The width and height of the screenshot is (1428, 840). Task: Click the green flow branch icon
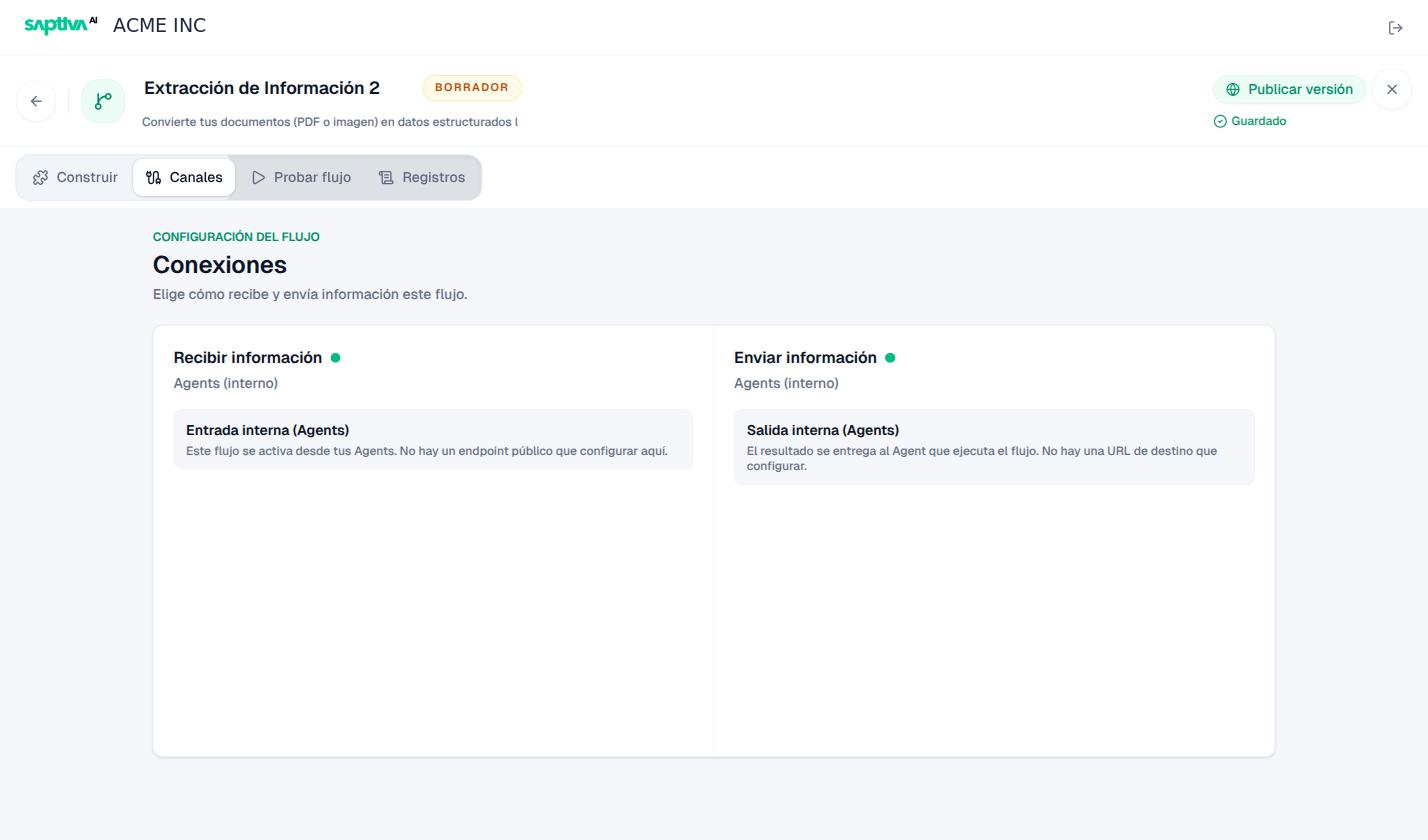(103, 101)
